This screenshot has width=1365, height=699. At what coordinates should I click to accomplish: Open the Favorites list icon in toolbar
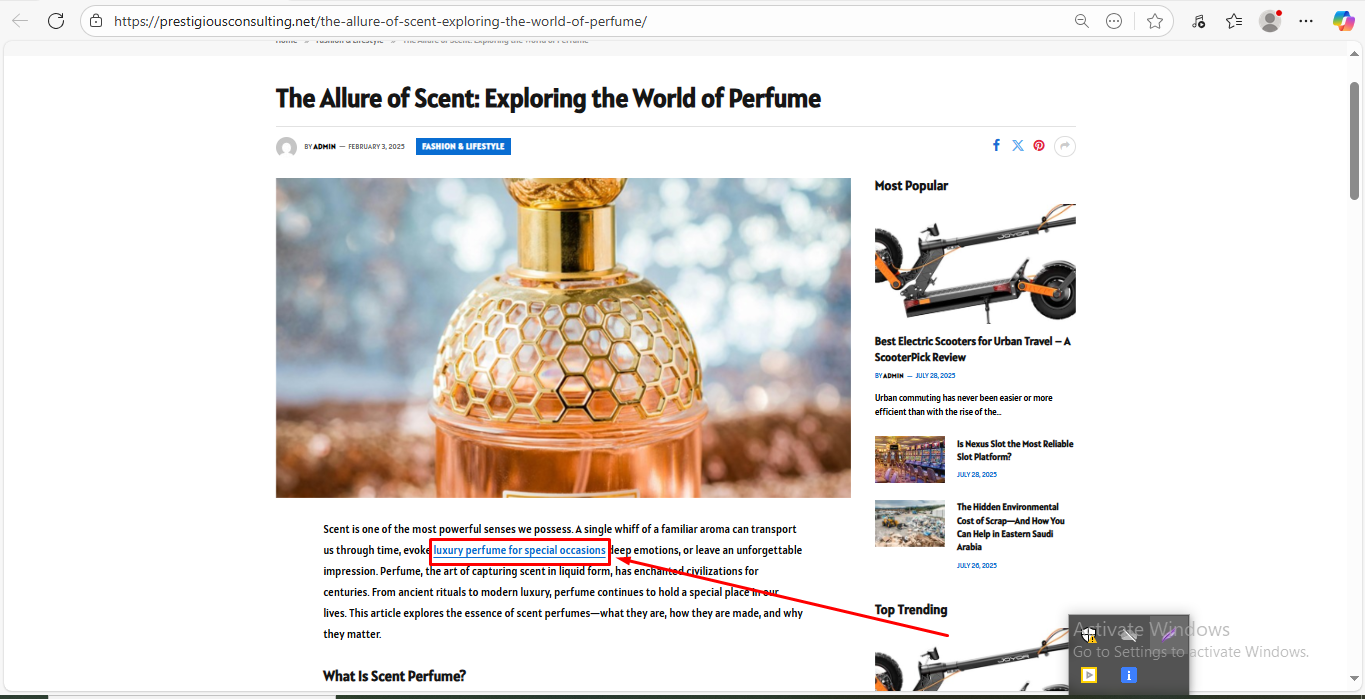pos(1234,21)
